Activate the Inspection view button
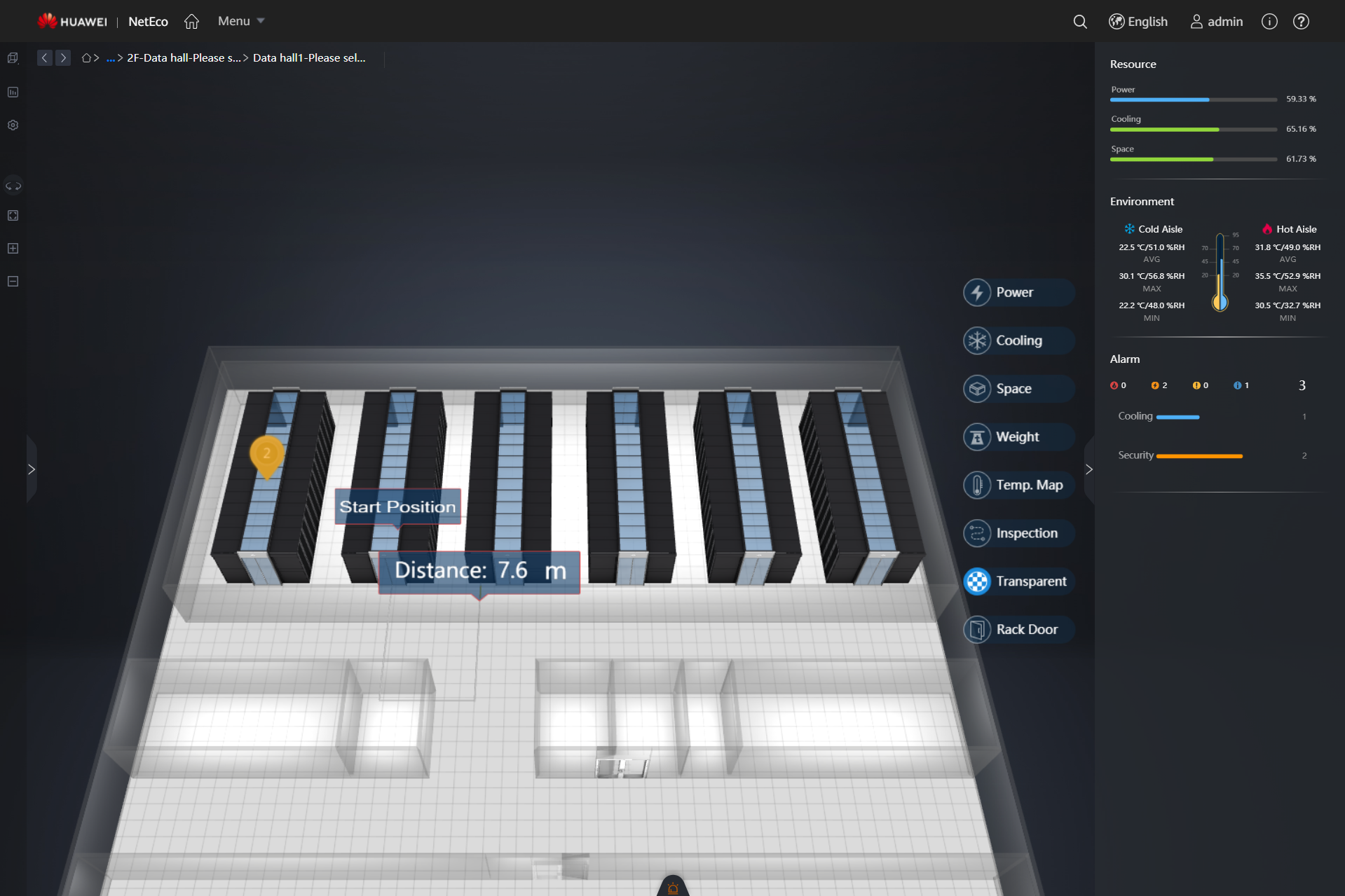1345x896 pixels. coord(1017,532)
